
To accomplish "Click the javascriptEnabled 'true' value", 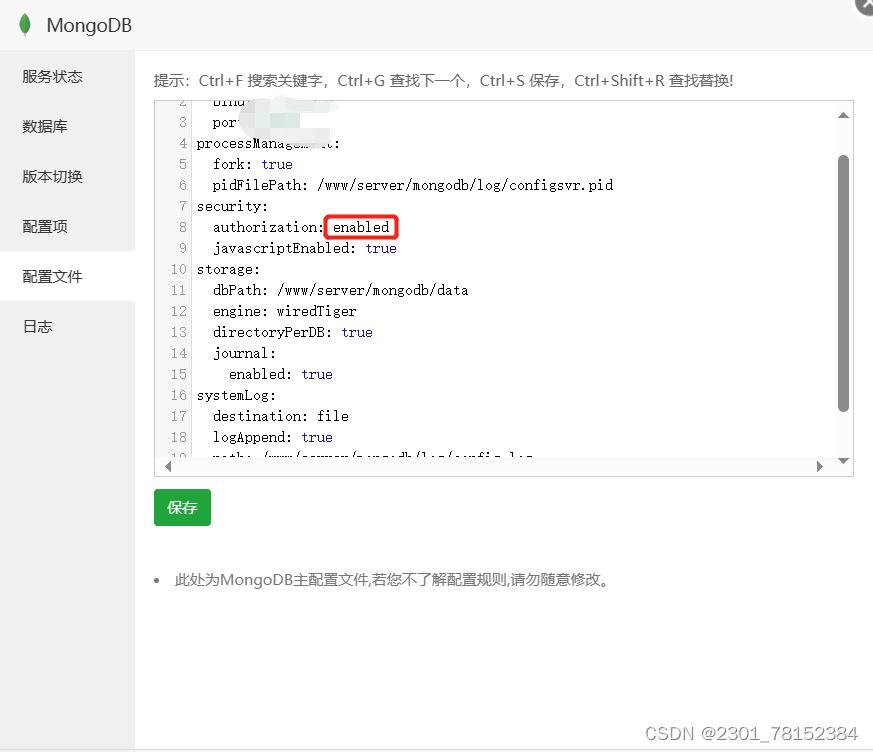I will 381,248.
